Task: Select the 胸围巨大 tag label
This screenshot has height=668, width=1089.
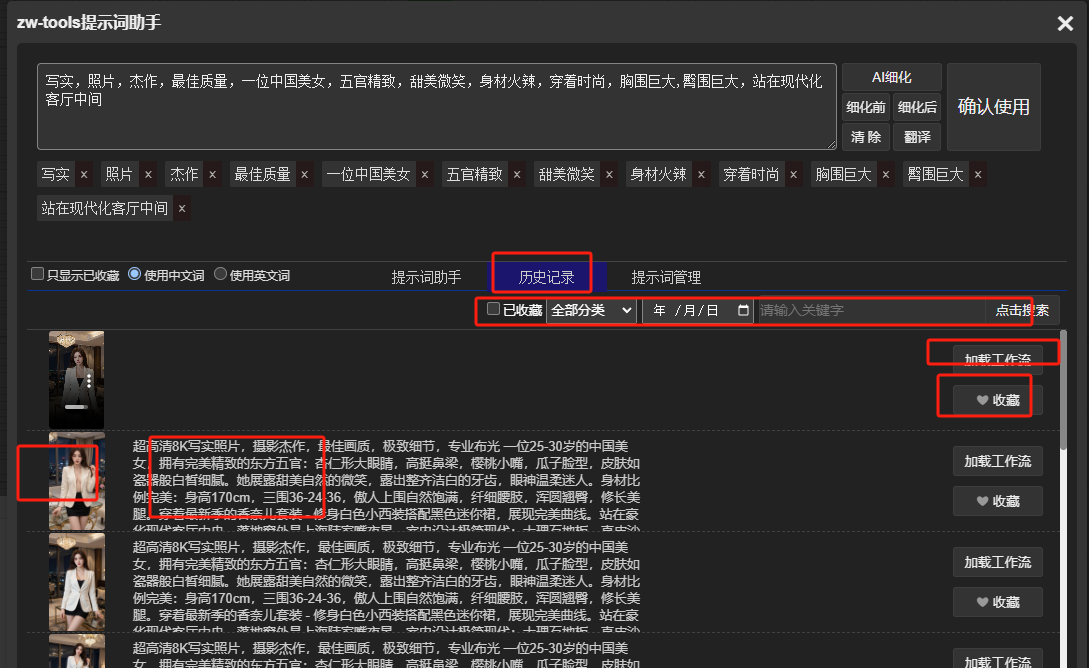Action: [843, 174]
